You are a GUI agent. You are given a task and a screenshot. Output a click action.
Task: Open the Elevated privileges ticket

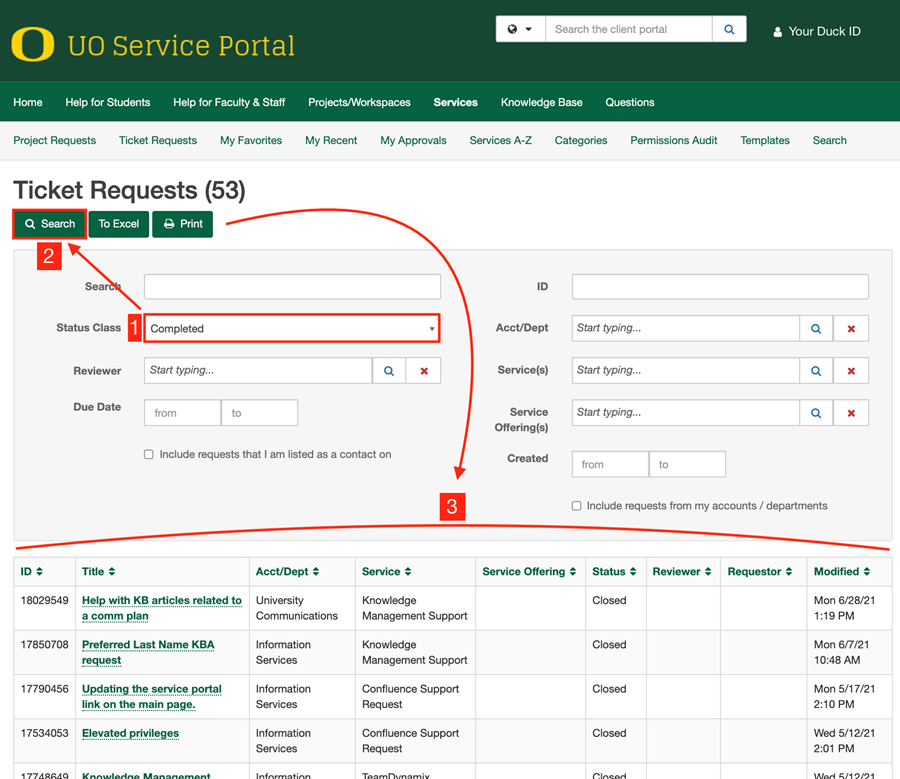[130, 733]
